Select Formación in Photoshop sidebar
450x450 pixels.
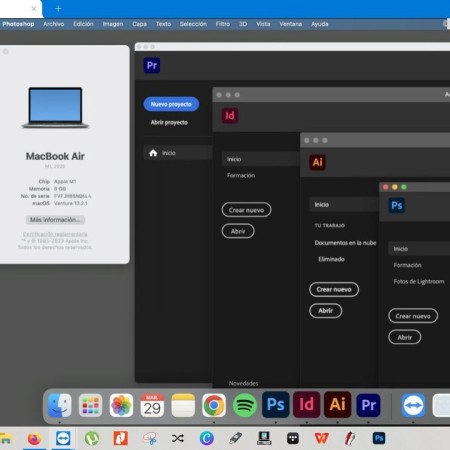[x=407, y=265]
